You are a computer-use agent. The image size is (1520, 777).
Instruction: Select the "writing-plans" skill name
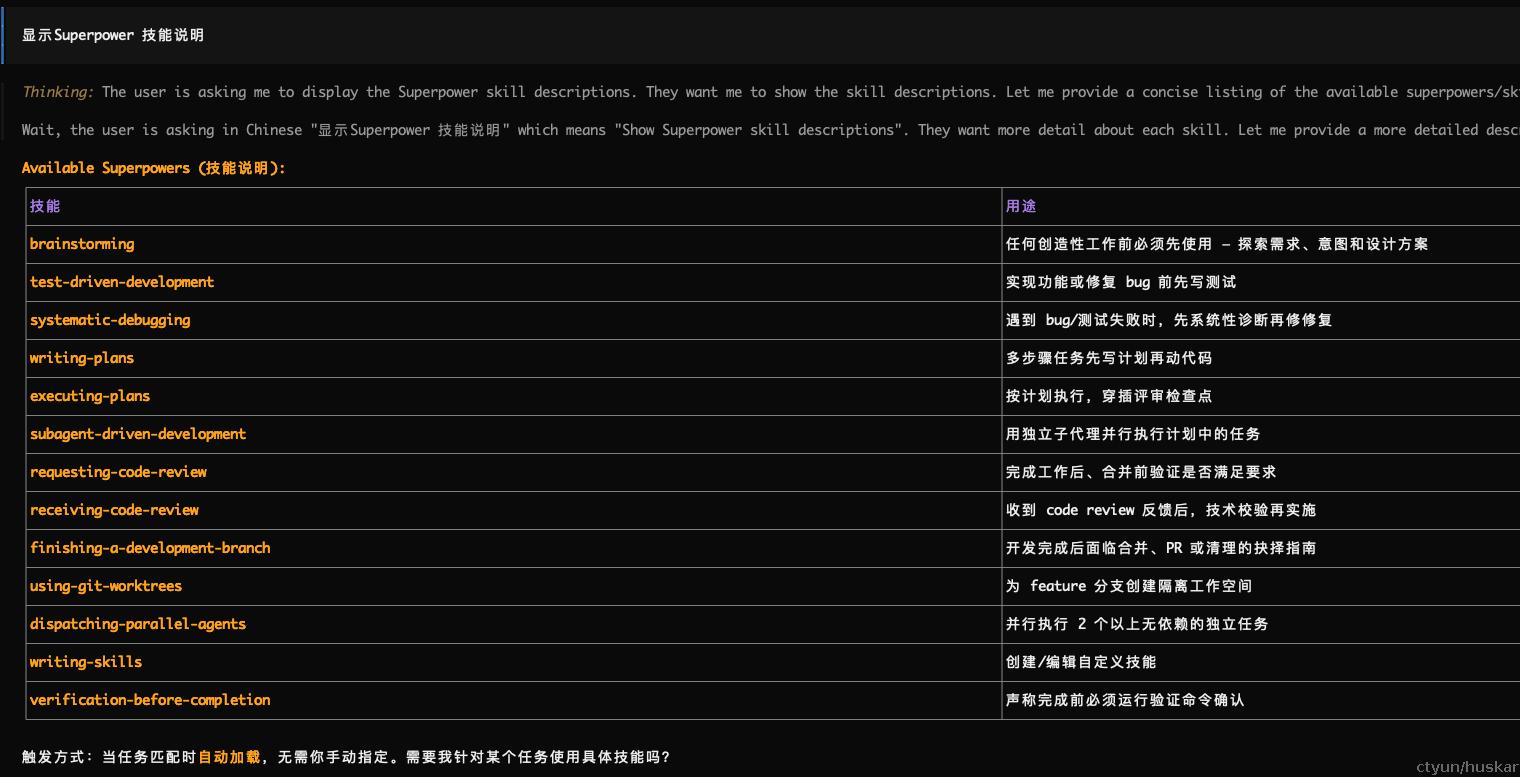82,358
